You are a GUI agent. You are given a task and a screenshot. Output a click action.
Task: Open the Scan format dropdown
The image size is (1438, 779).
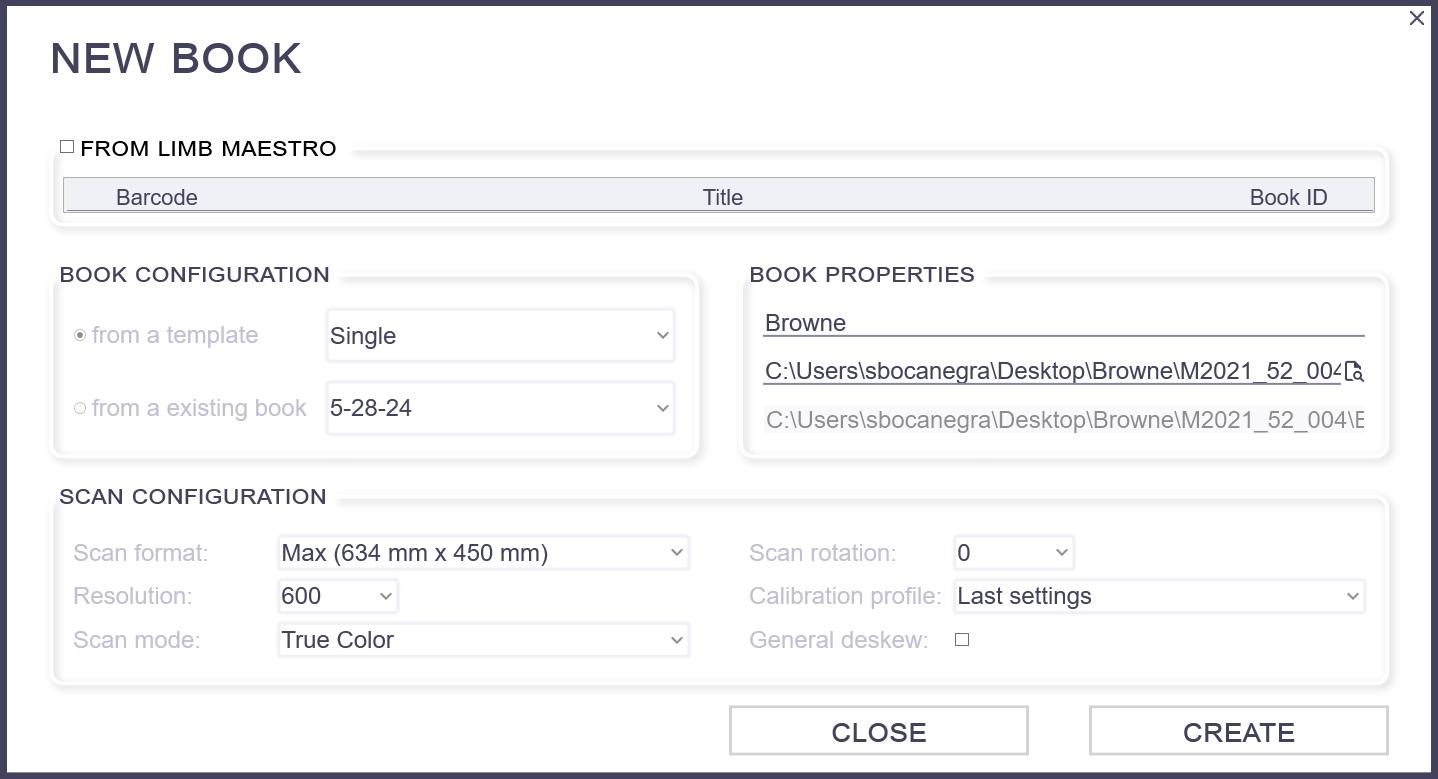482,551
